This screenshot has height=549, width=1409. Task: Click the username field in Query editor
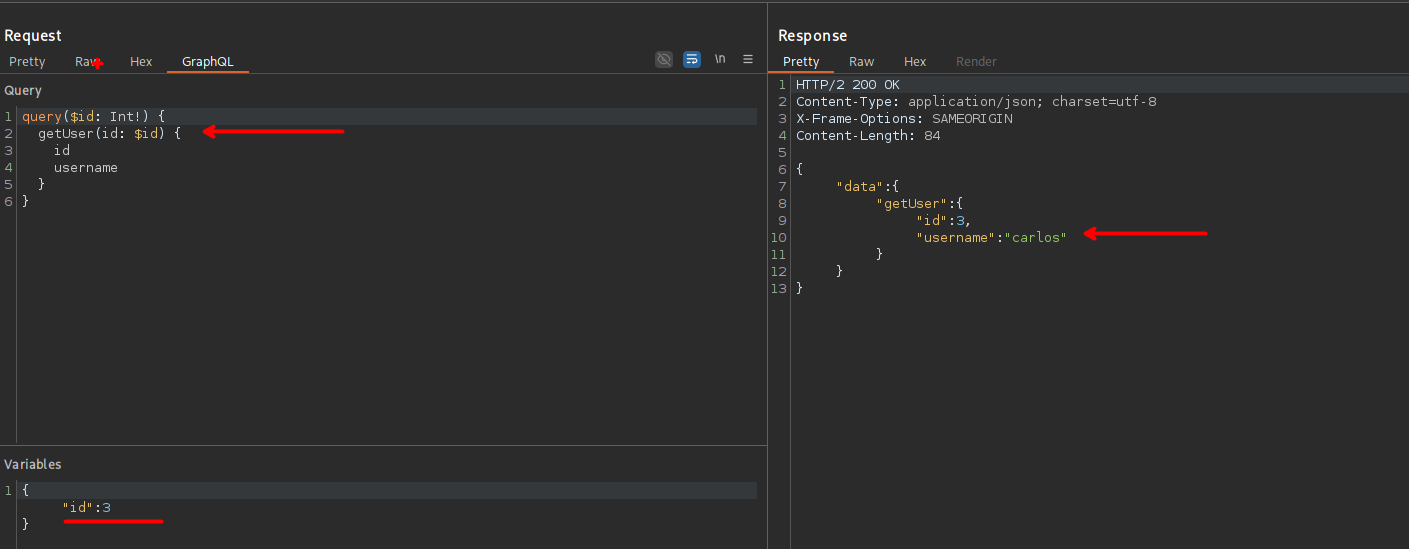(85, 168)
